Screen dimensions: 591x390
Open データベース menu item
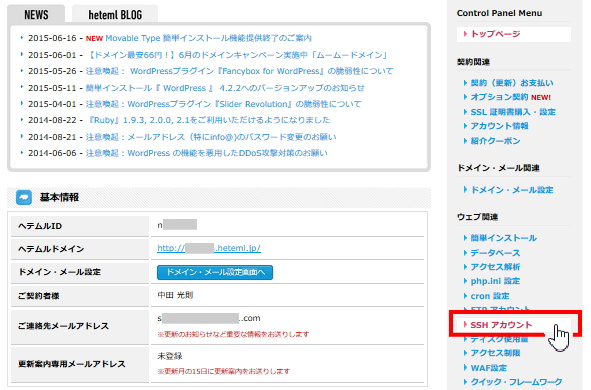coord(495,253)
